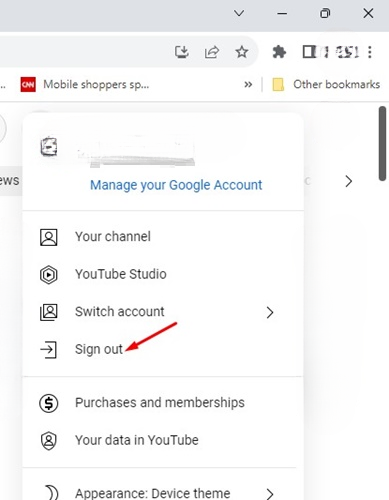Screen dimensions: 389x500
Task: Open Purchases and memberships
Action: point(163,403)
